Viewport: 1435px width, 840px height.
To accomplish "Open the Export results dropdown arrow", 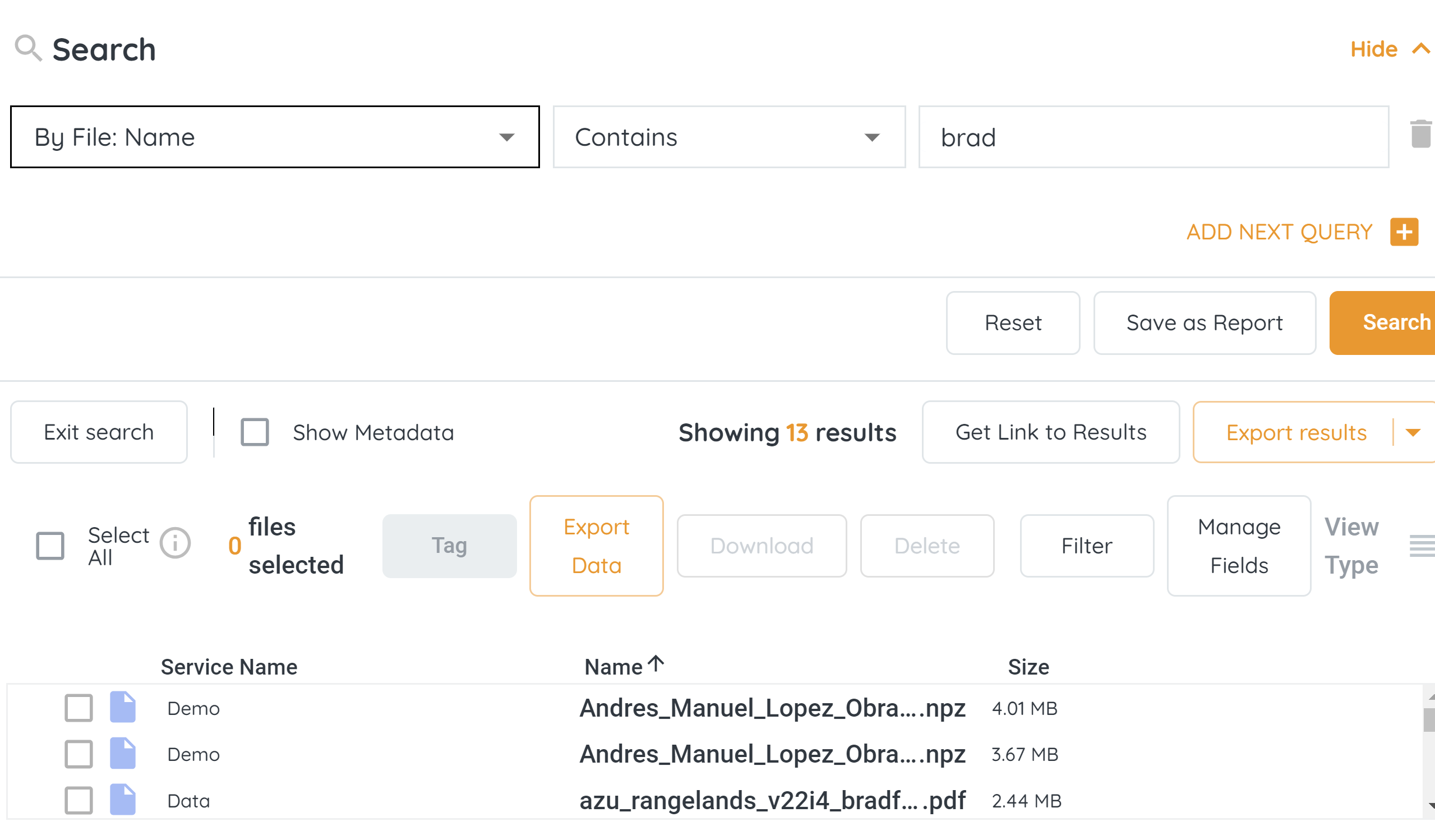I will coord(1413,432).
